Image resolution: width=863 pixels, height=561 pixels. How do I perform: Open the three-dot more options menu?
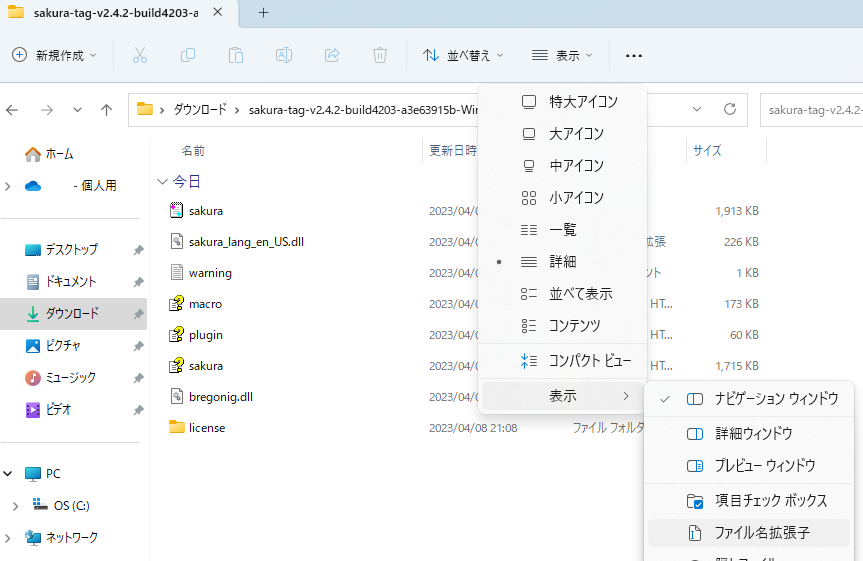[x=633, y=56]
